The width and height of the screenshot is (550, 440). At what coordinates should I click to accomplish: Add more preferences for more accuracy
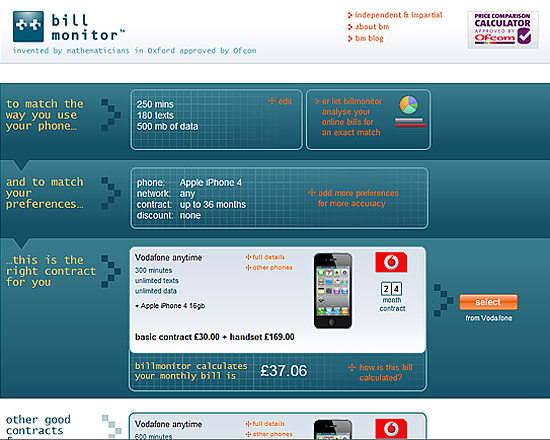tap(354, 198)
